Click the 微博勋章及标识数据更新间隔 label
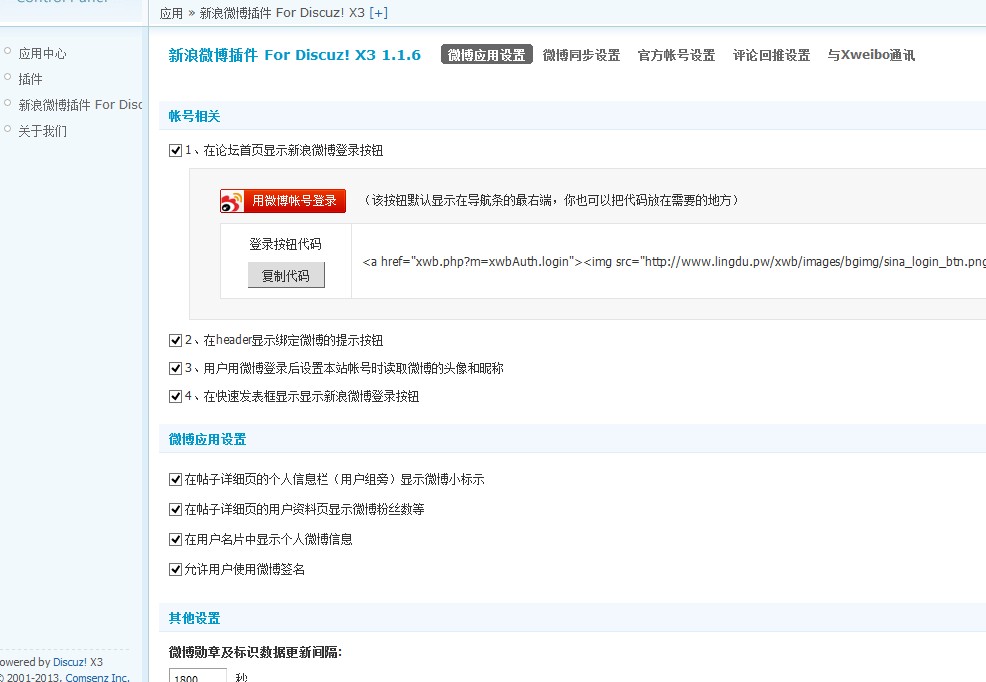 point(255,652)
